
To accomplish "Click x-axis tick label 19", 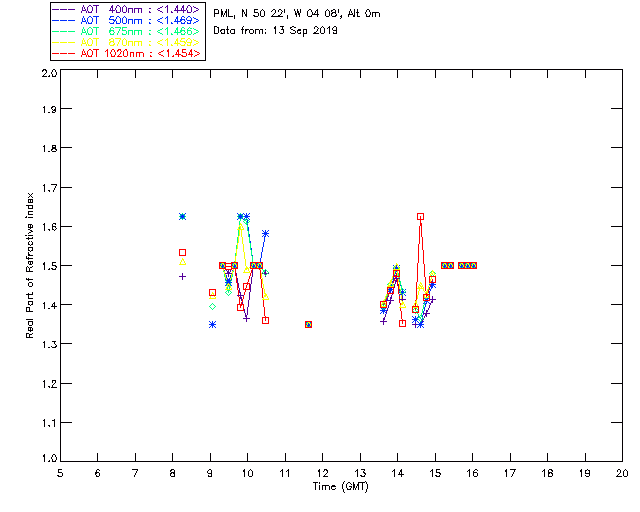I will click(x=585, y=473).
